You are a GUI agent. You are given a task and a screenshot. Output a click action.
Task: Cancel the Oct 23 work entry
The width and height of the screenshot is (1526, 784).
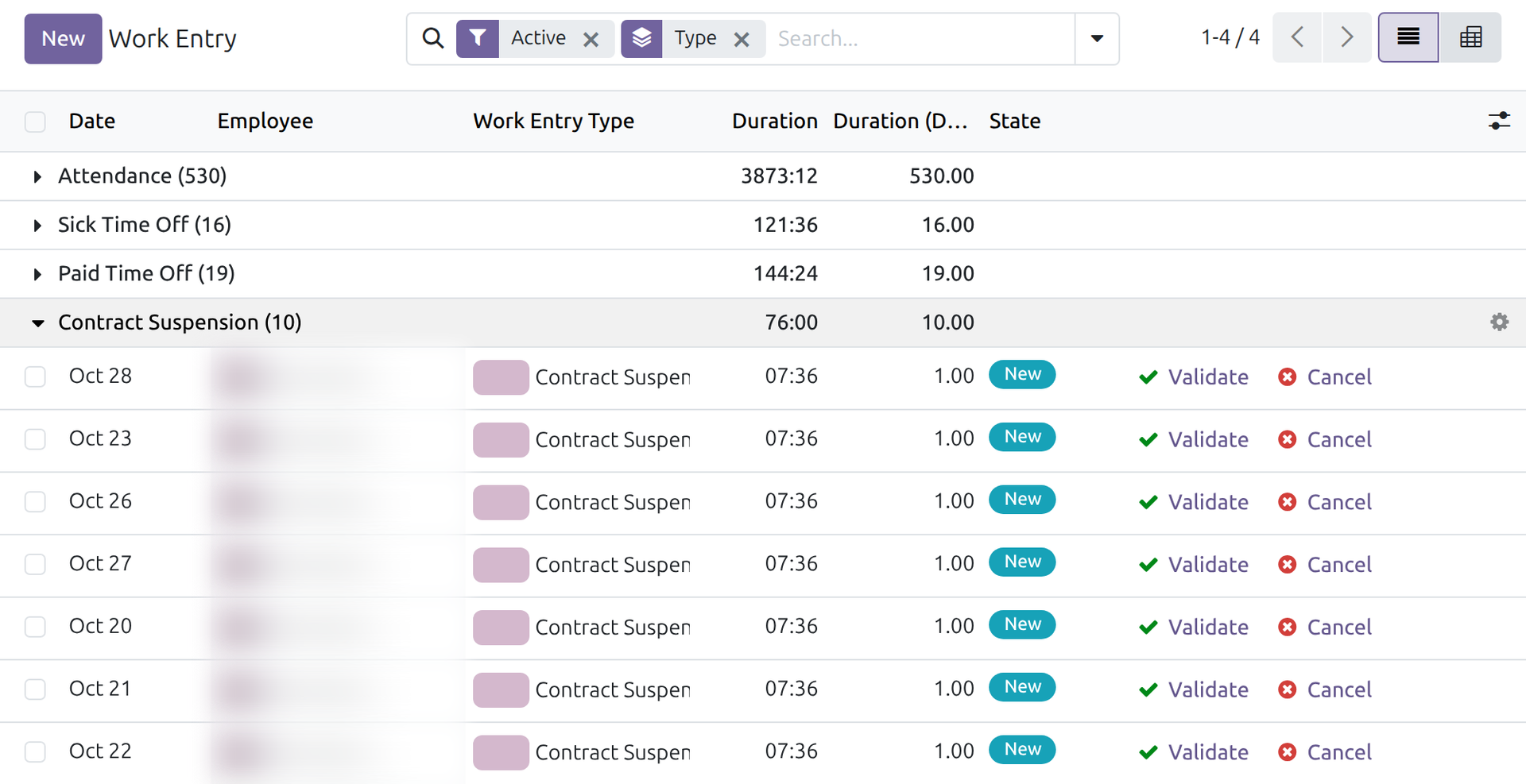click(1325, 439)
